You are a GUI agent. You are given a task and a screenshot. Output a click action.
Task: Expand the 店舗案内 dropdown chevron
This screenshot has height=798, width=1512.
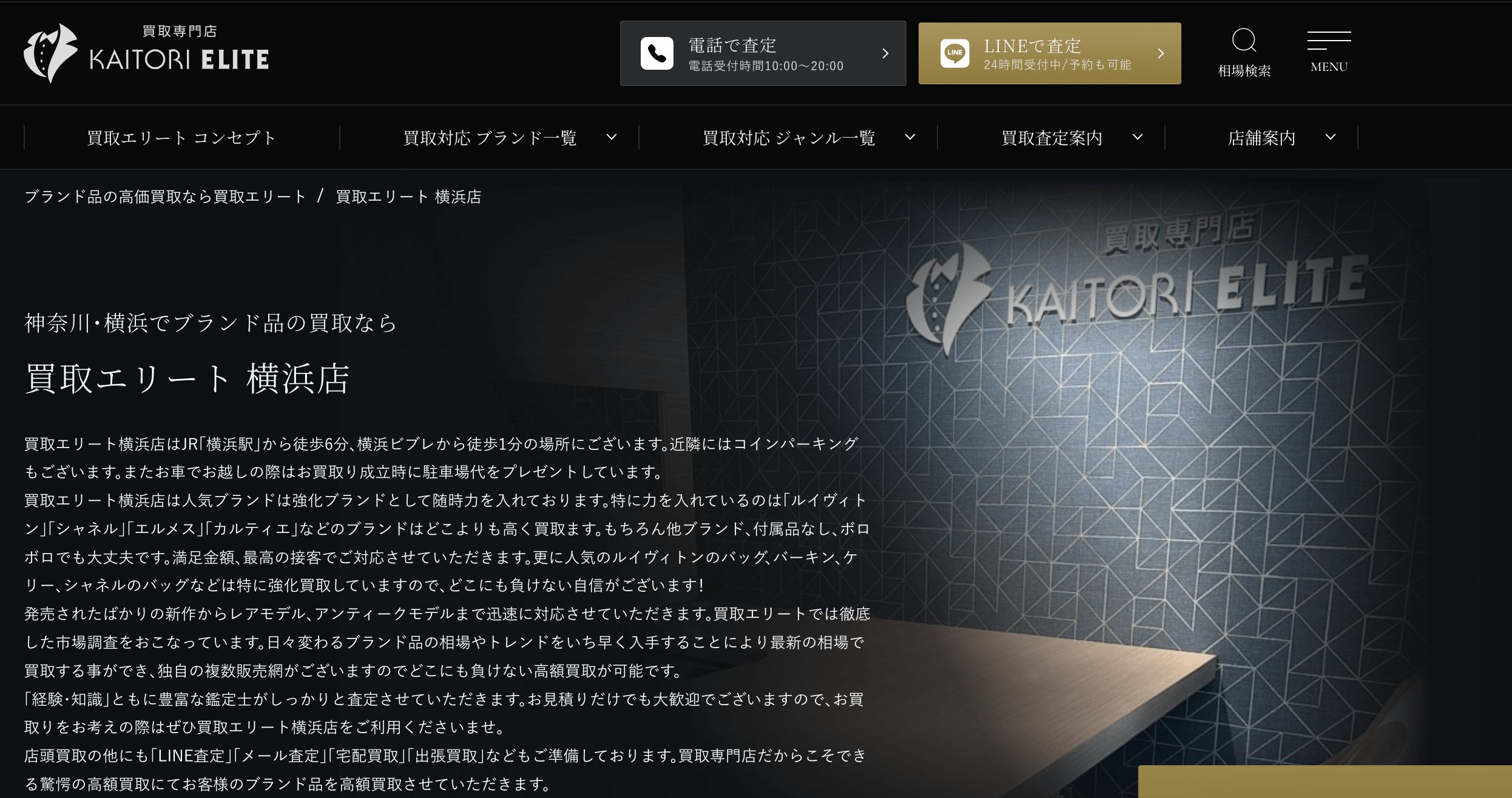[1331, 137]
